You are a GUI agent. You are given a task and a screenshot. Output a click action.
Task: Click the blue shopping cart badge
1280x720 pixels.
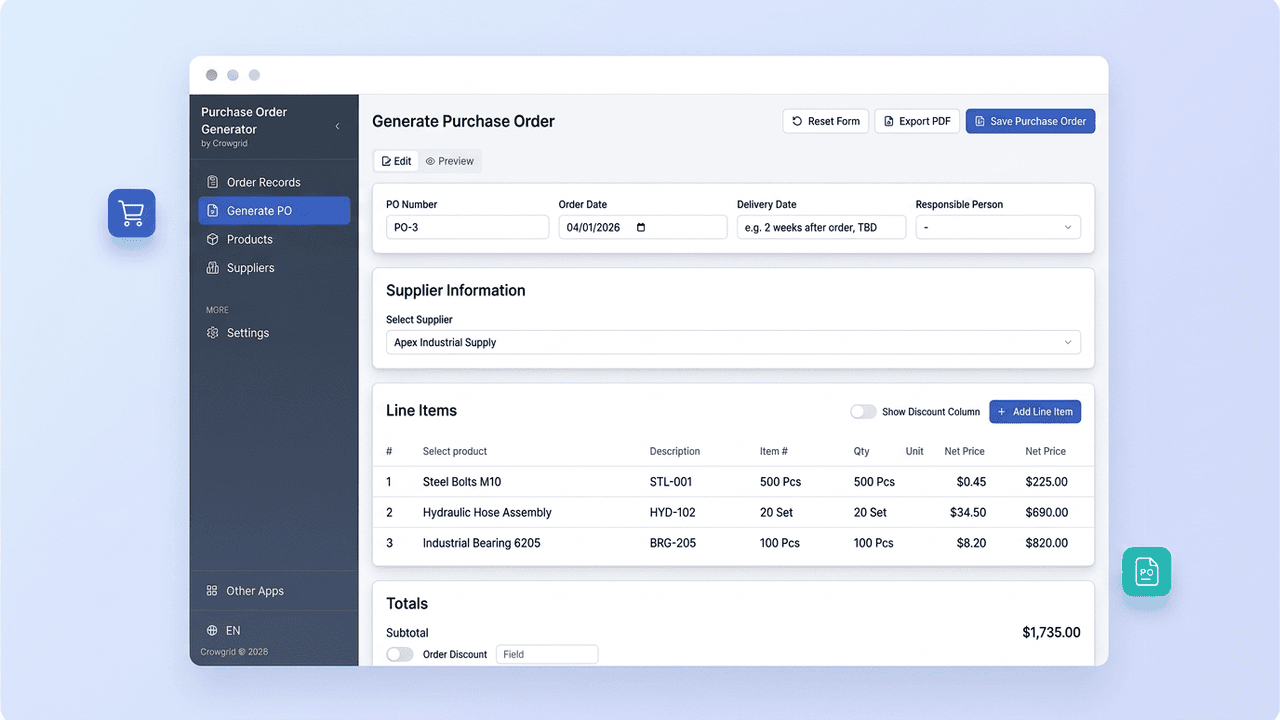point(132,213)
